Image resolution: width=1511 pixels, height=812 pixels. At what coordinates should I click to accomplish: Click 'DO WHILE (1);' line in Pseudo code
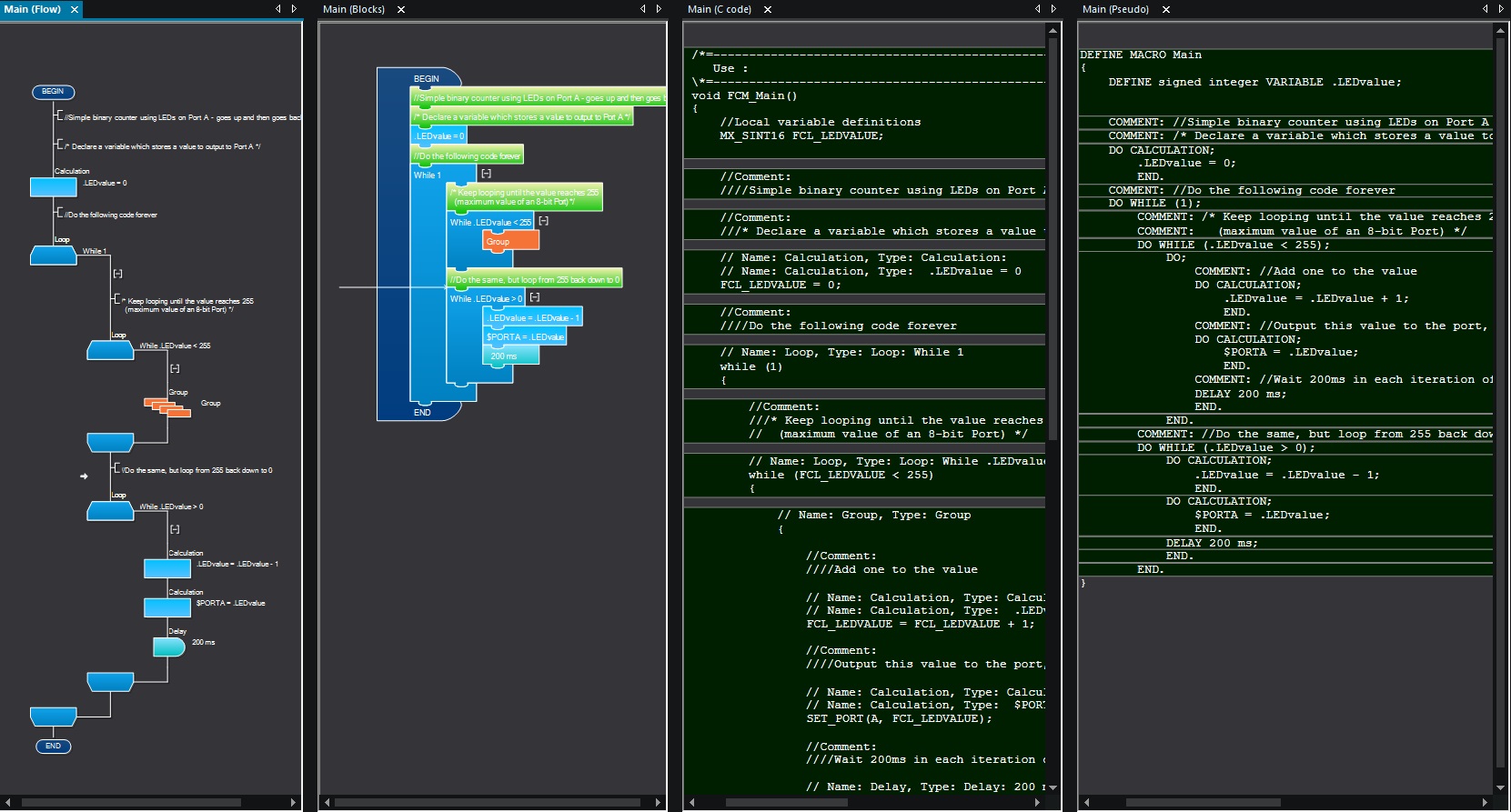(1154, 203)
